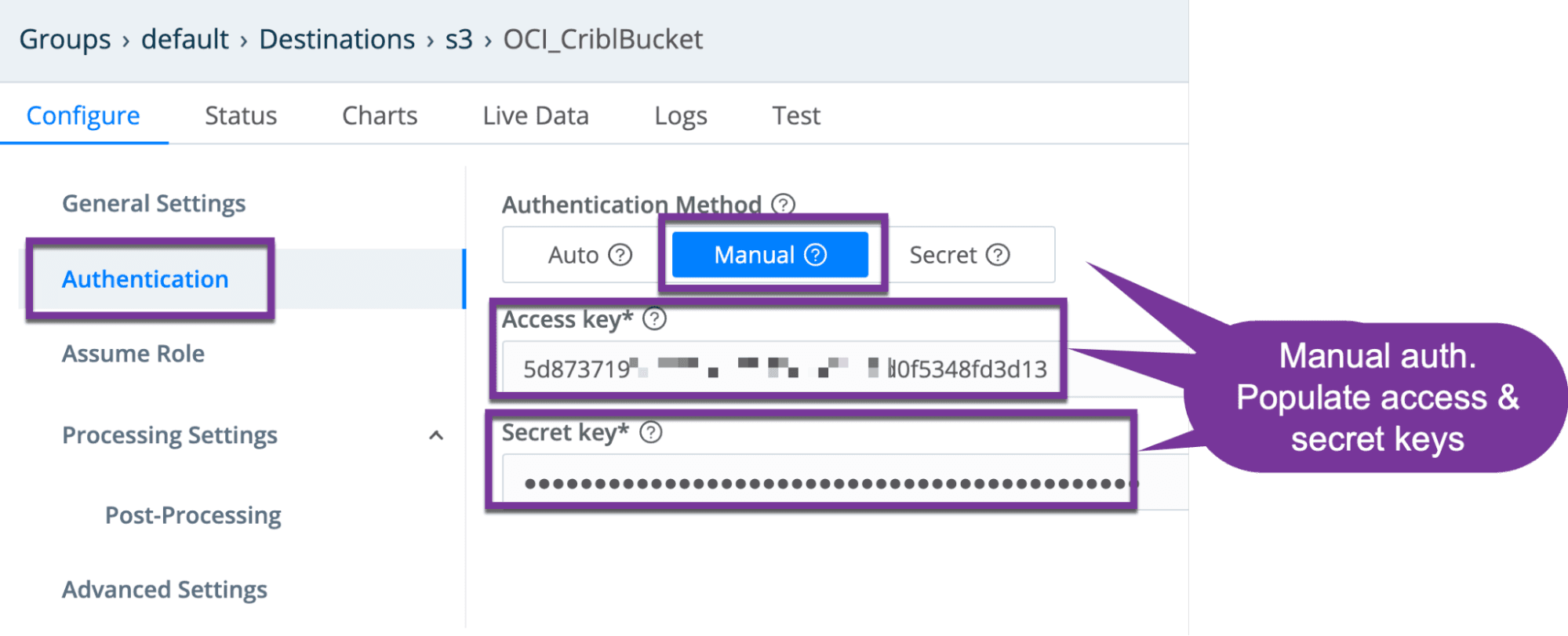Open the Charts tab

tap(380, 116)
